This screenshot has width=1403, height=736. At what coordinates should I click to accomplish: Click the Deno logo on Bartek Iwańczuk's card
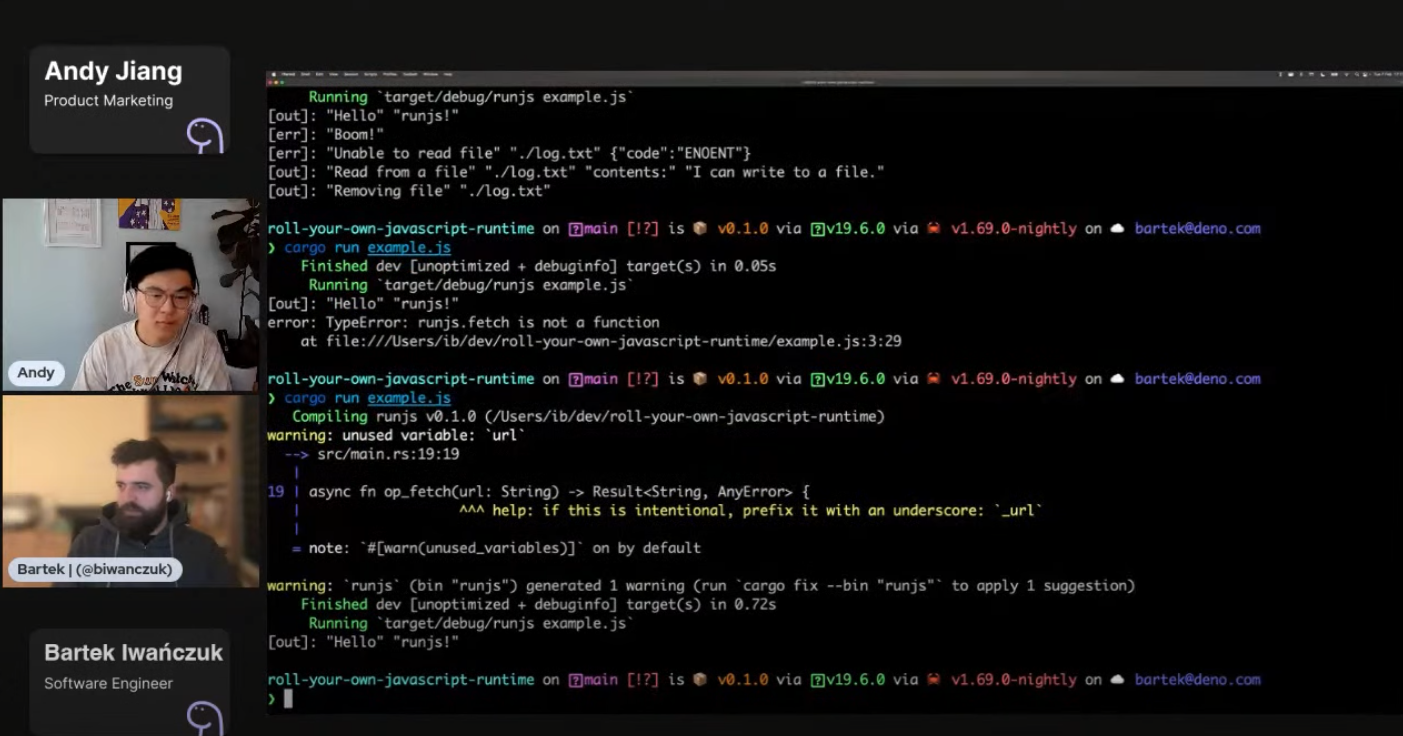pyautogui.click(x=205, y=716)
